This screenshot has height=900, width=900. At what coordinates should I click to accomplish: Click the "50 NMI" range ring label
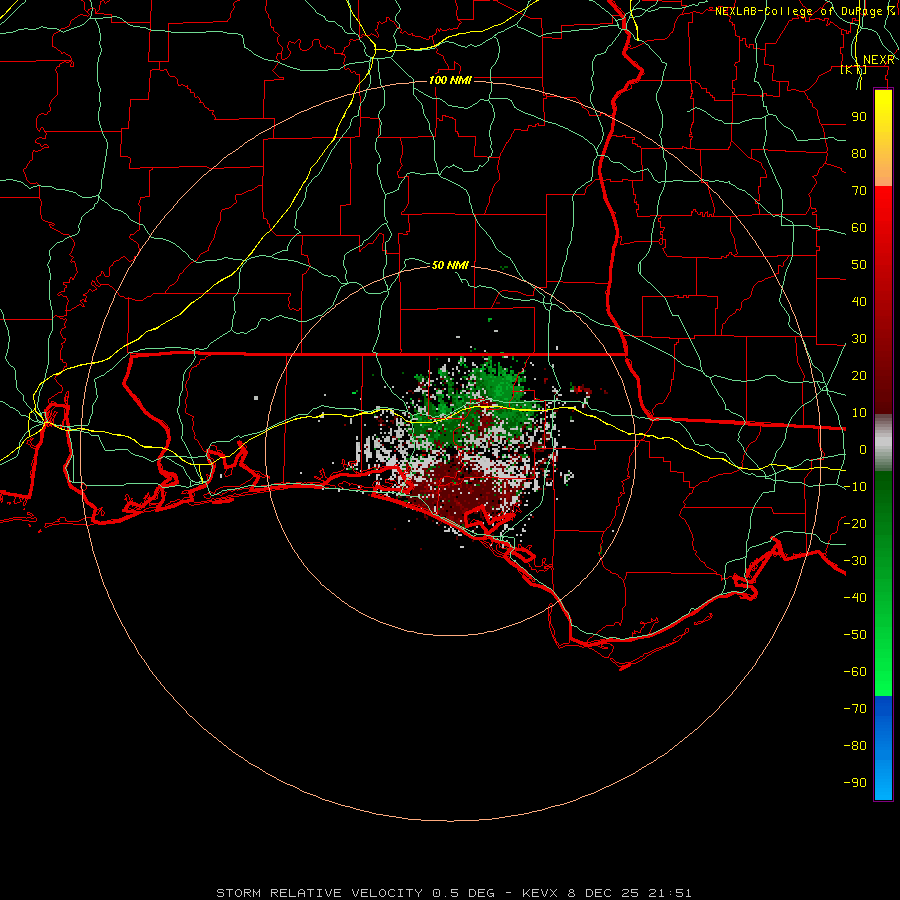coord(451,265)
